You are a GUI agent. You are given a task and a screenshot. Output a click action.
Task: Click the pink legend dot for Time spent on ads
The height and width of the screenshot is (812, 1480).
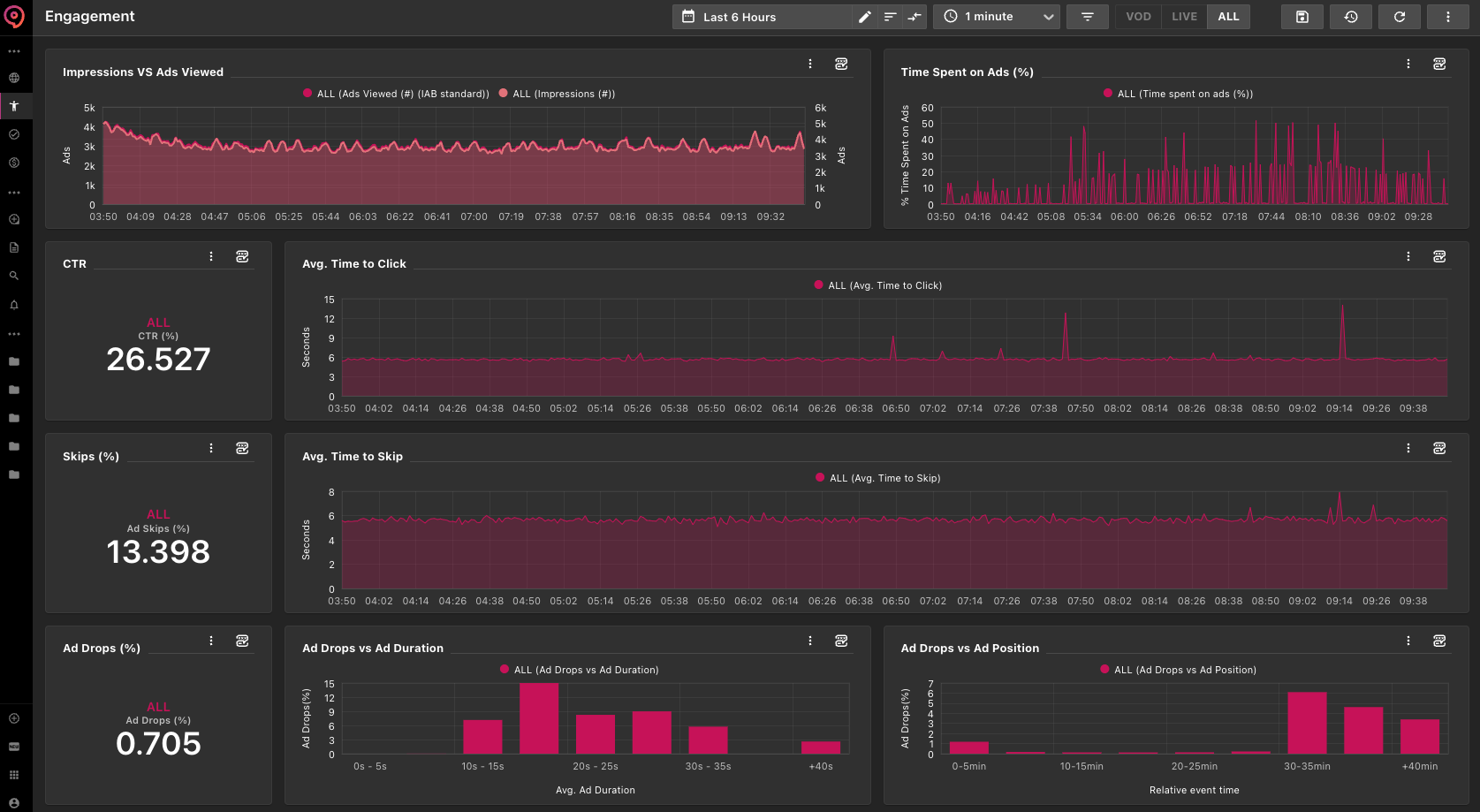coord(1108,93)
